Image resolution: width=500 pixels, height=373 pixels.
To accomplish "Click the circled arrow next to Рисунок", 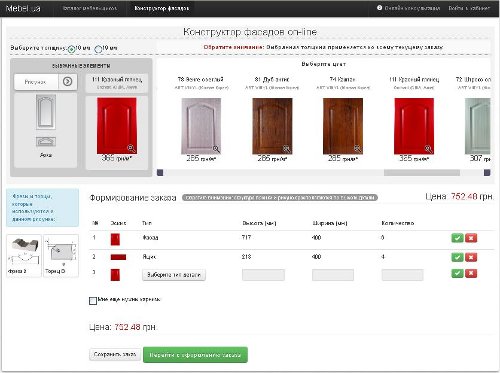I will coord(68,82).
